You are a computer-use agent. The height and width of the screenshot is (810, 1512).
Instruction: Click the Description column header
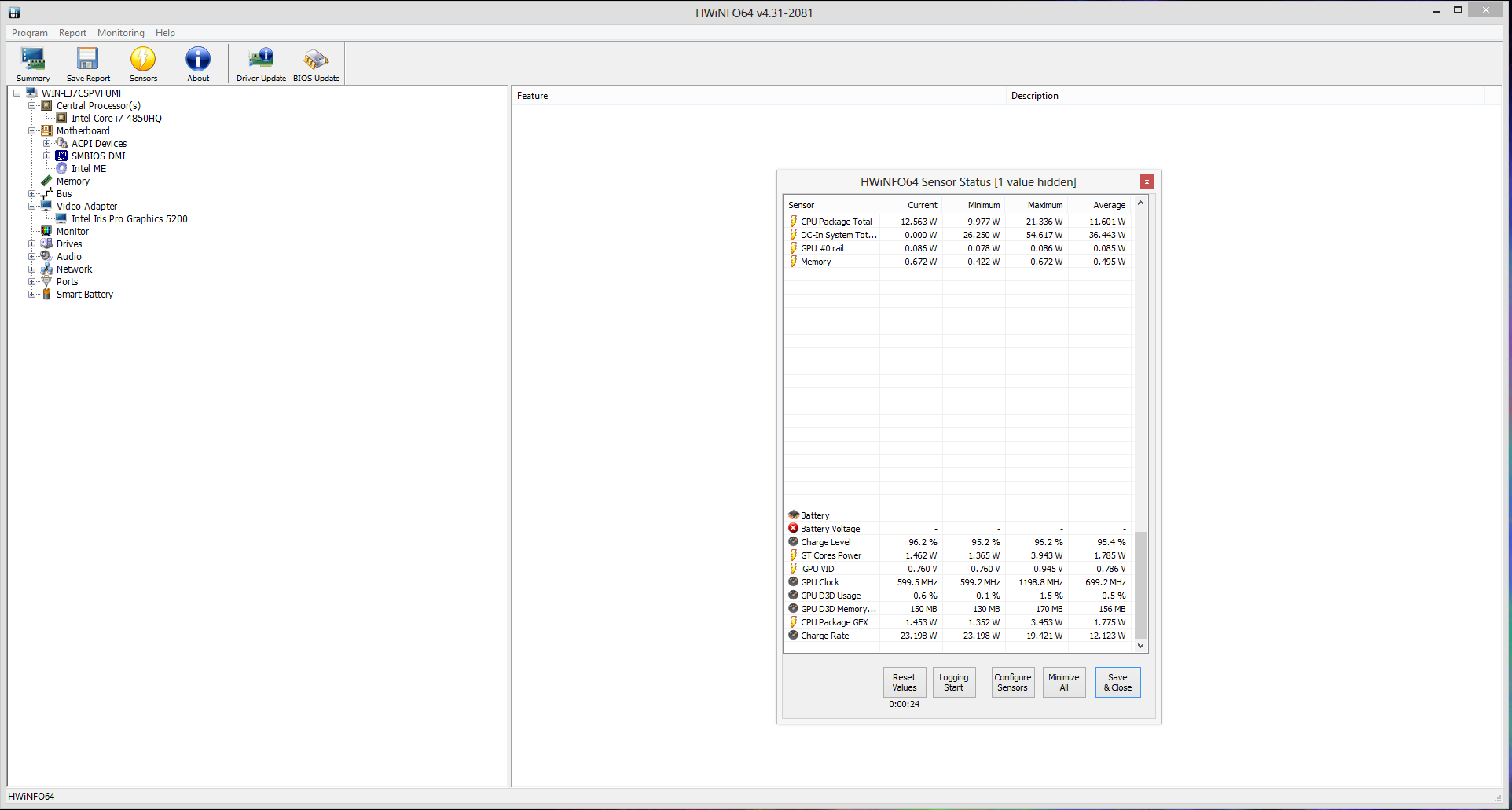[x=1246, y=96]
